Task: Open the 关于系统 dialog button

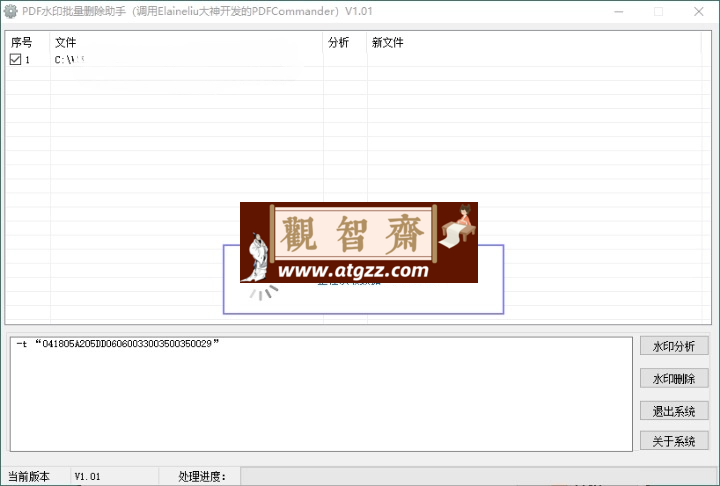Action: (x=674, y=441)
